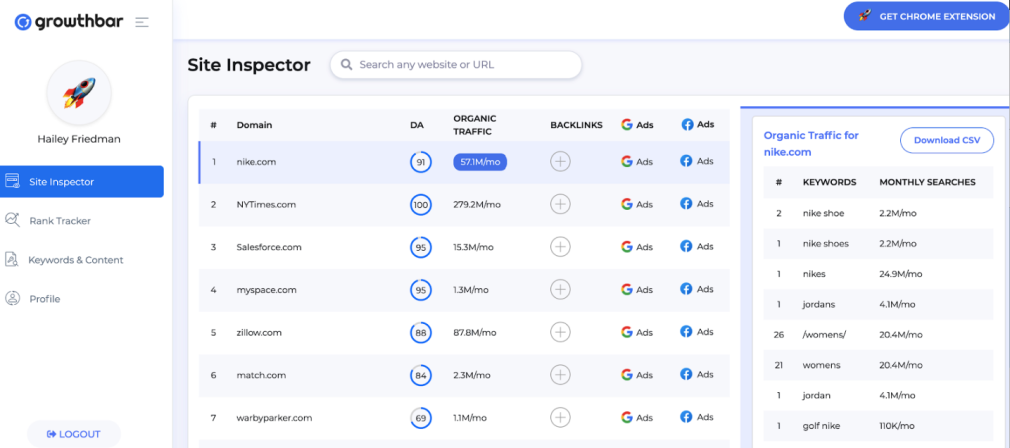Open Google Ads for warbyparker.com
The width and height of the screenshot is (1010, 448).
click(x=637, y=417)
